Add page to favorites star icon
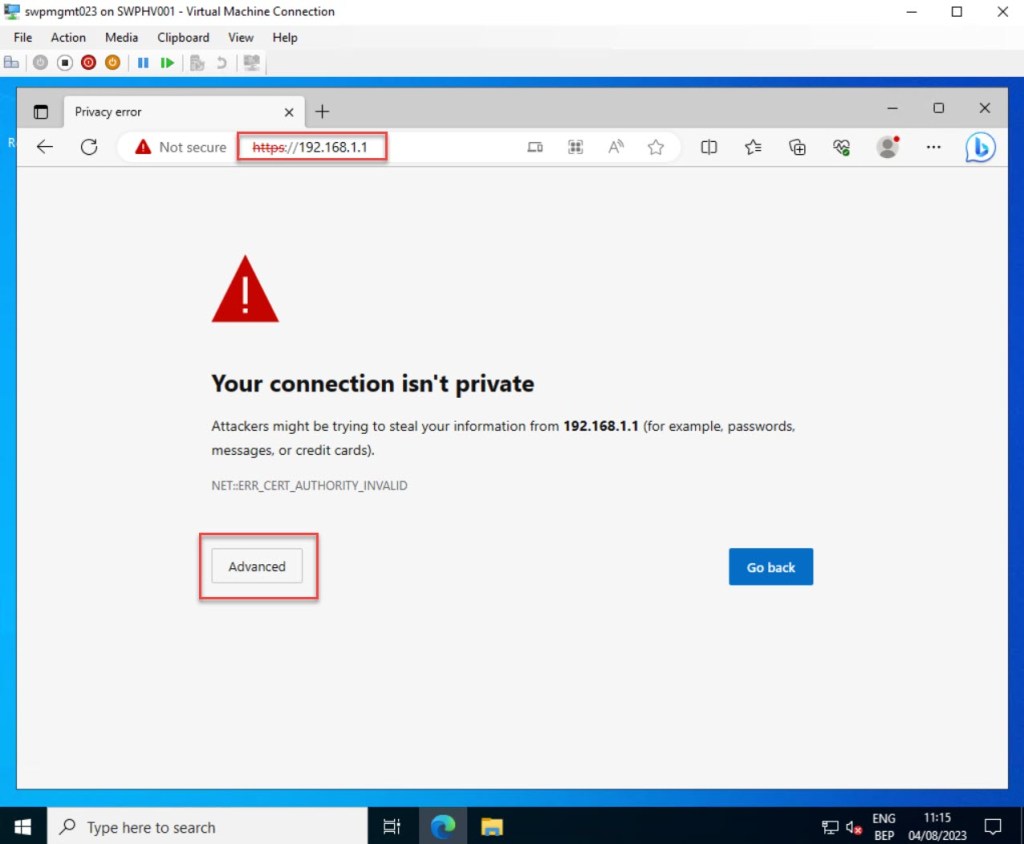1024x844 pixels. 656,147
